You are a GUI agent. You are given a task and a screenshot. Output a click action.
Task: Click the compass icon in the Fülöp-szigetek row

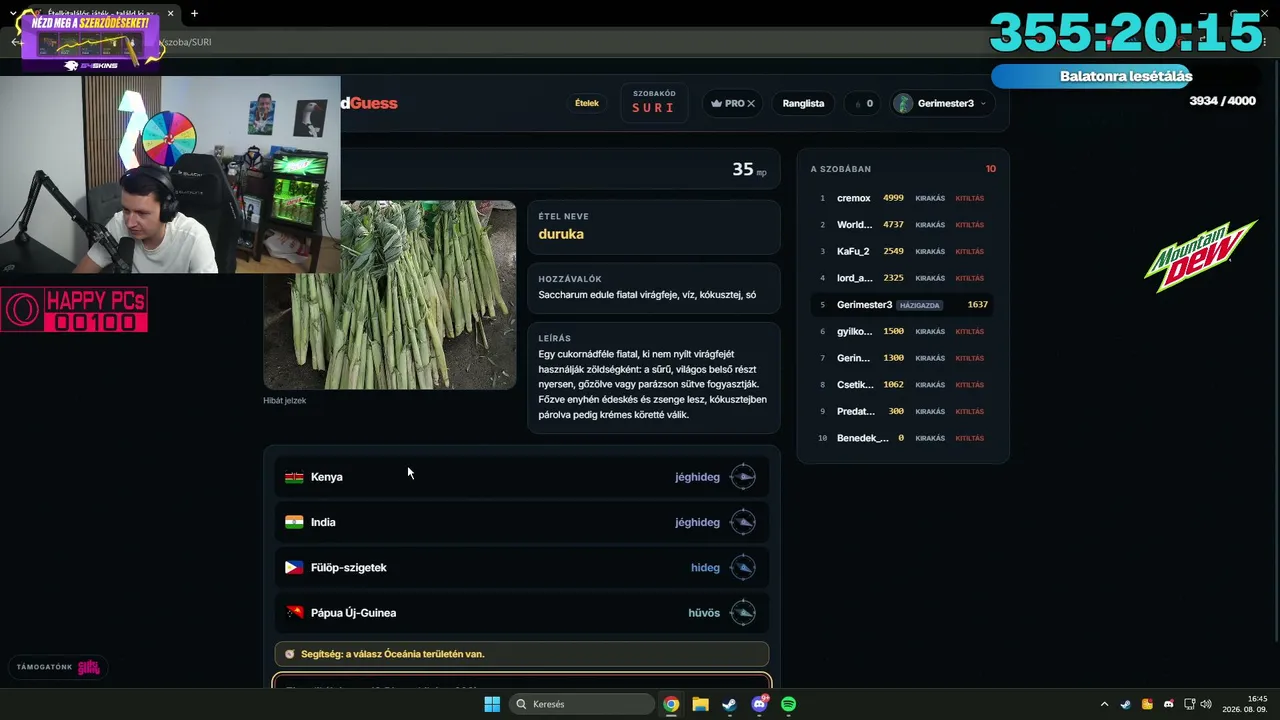pos(743,567)
